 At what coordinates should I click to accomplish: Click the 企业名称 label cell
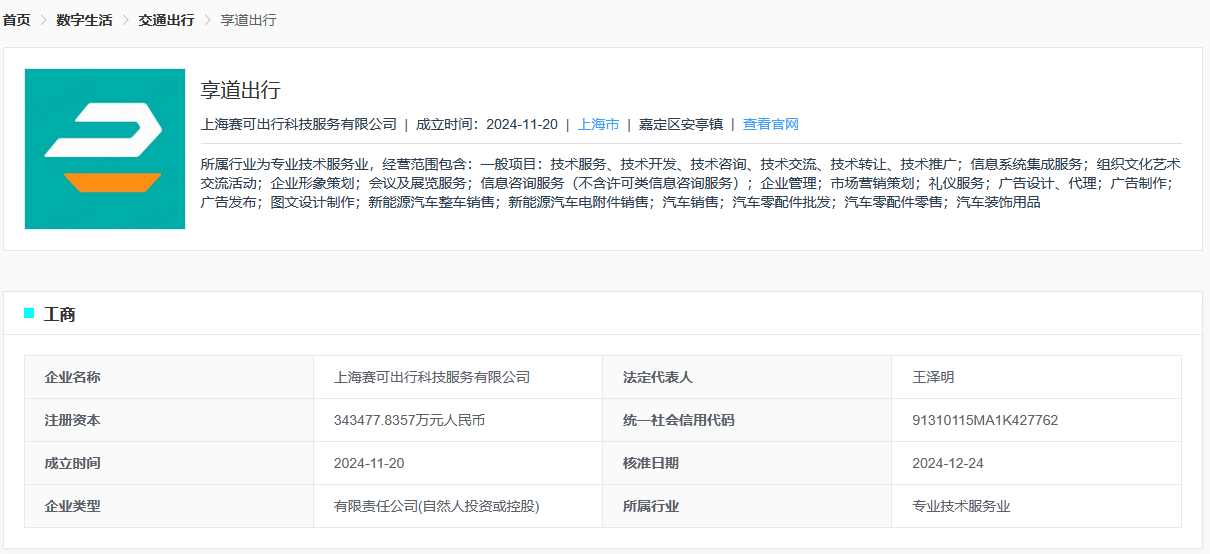tap(169, 377)
